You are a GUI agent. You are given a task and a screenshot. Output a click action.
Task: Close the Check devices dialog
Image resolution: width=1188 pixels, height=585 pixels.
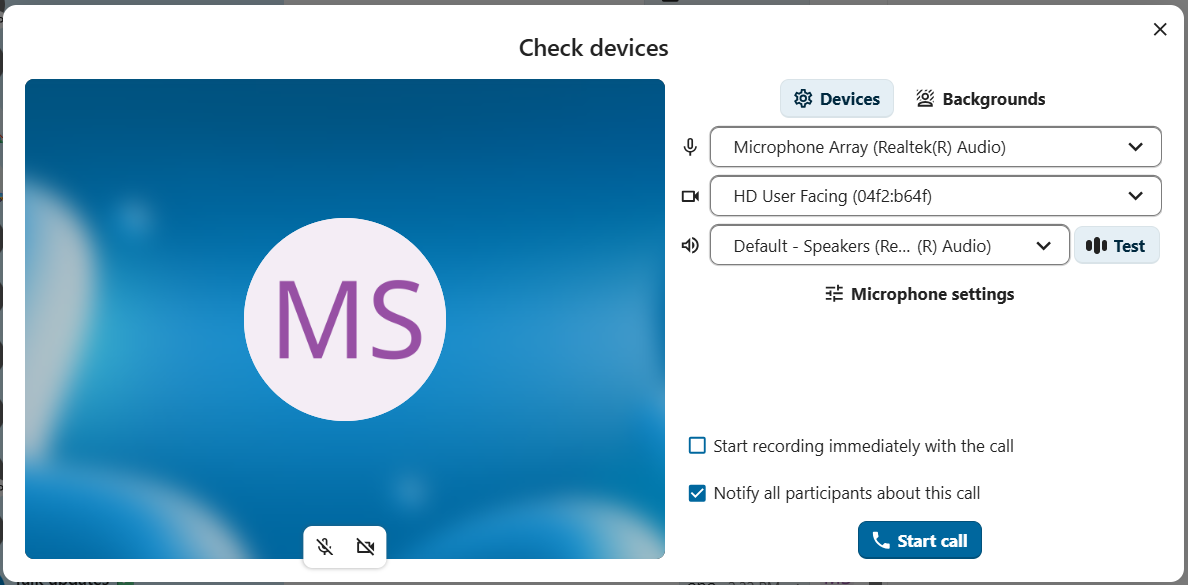[1160, 29]
